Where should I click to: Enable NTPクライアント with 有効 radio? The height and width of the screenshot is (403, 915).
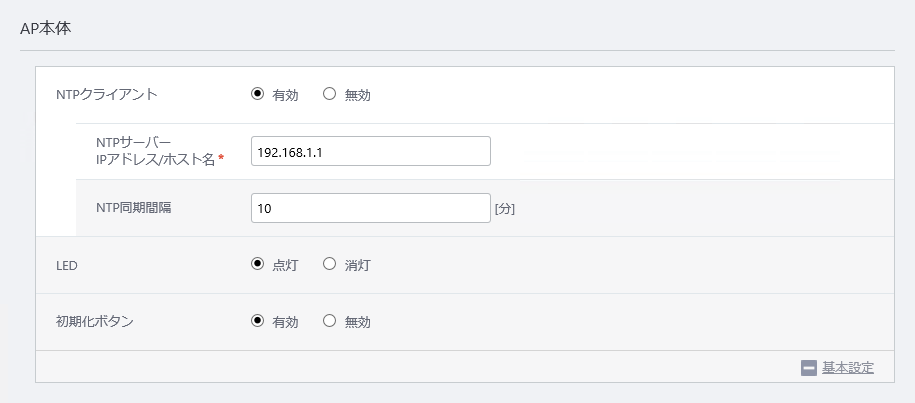(x=257, y=95)
